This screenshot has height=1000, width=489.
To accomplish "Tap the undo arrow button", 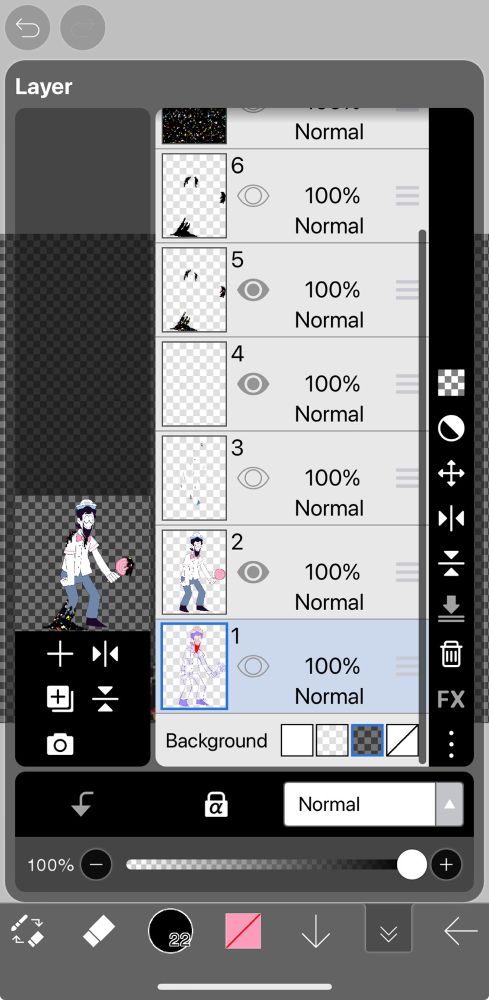I will pyautogui.click(x=27, y=28).
